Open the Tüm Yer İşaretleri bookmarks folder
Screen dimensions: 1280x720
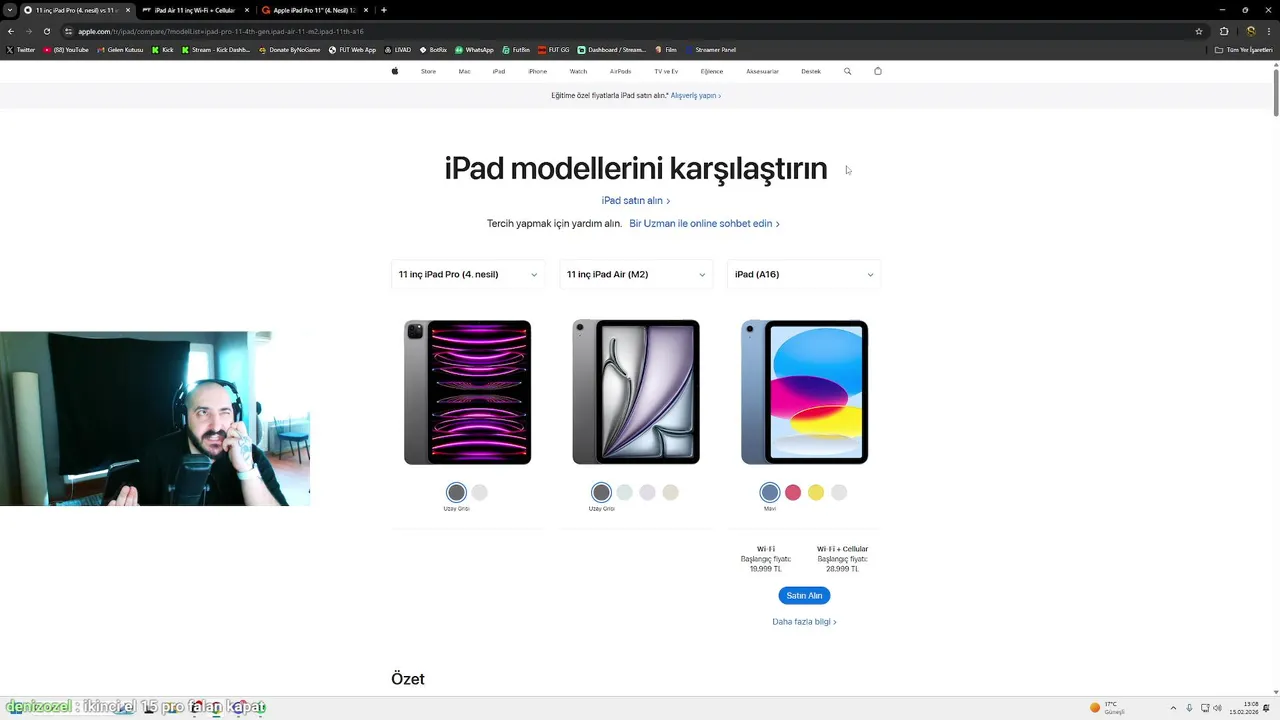[x=1244, y=49]
